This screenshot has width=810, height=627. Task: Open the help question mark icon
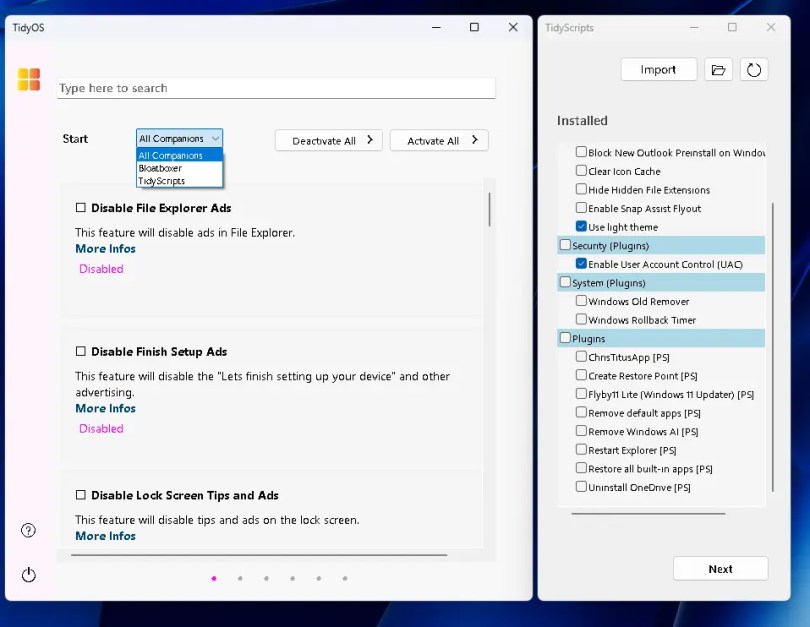point(28,530)
